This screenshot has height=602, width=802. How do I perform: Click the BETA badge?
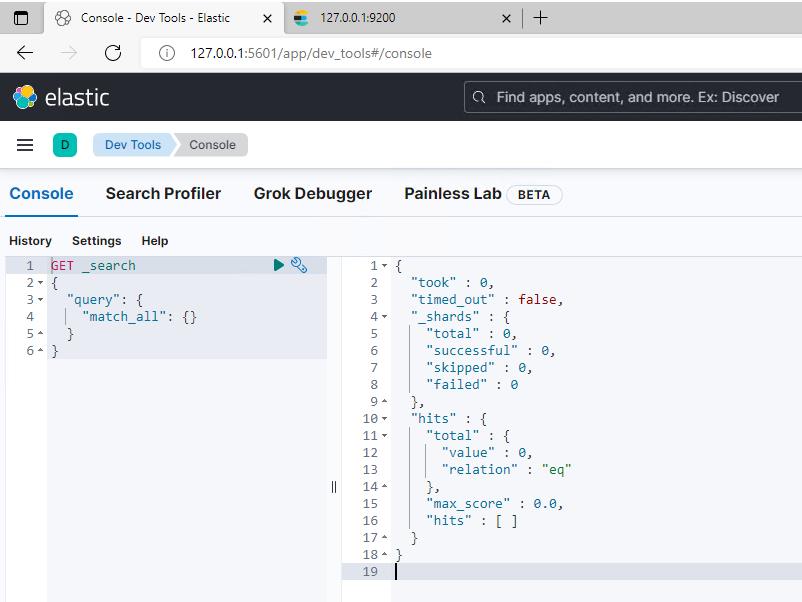534,195
